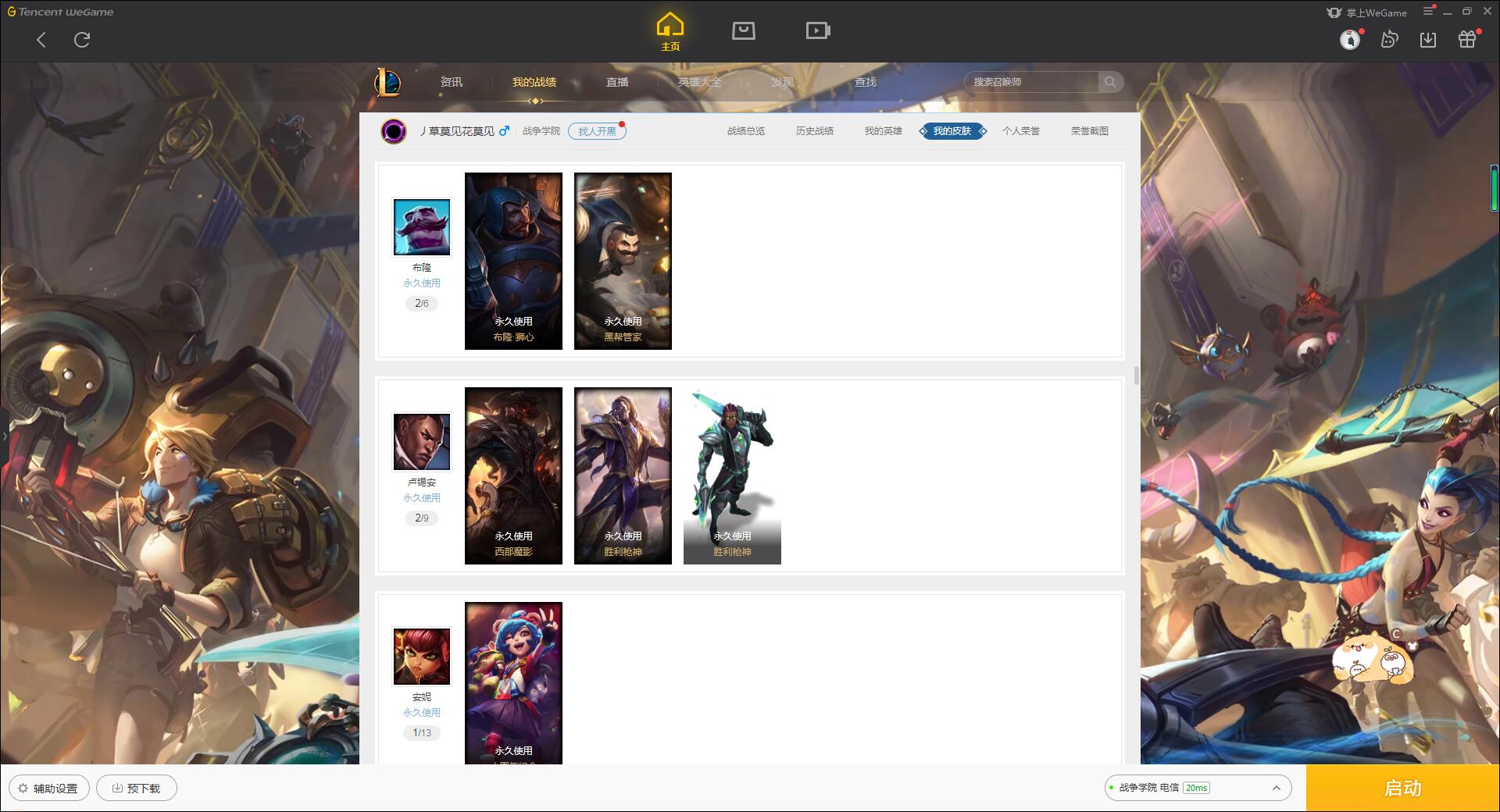
Task: Click the 2/9 skin count for 卢锡安
Action: click(x=422, y=518)
